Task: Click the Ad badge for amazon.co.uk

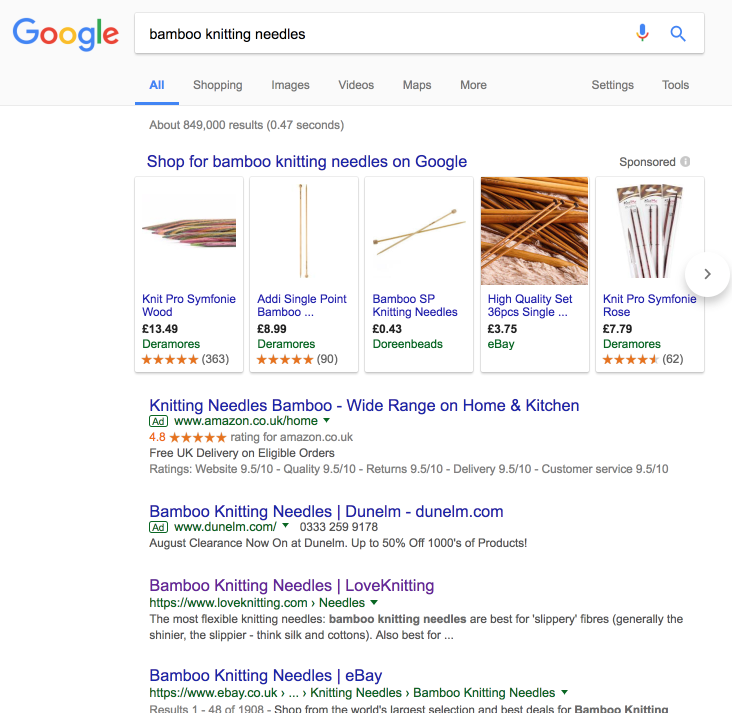Action: 159,421
